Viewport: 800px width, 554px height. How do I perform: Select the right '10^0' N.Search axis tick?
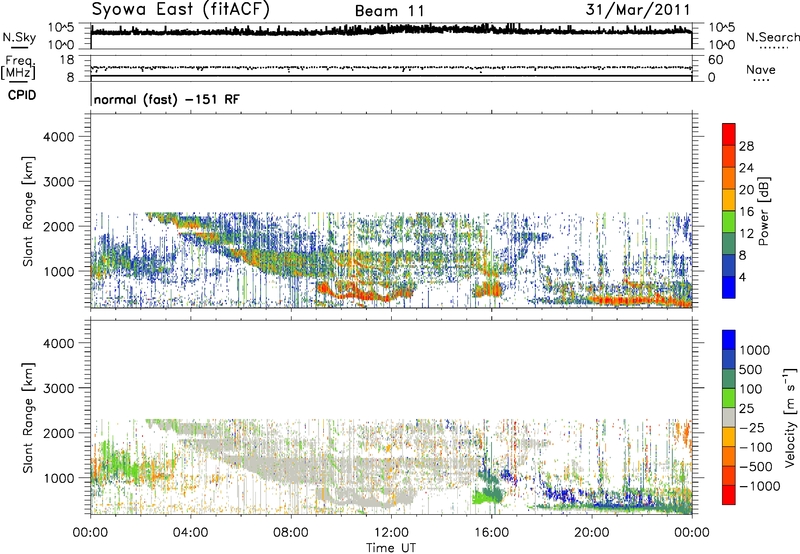pyautogui.click(x=722, y=45)
